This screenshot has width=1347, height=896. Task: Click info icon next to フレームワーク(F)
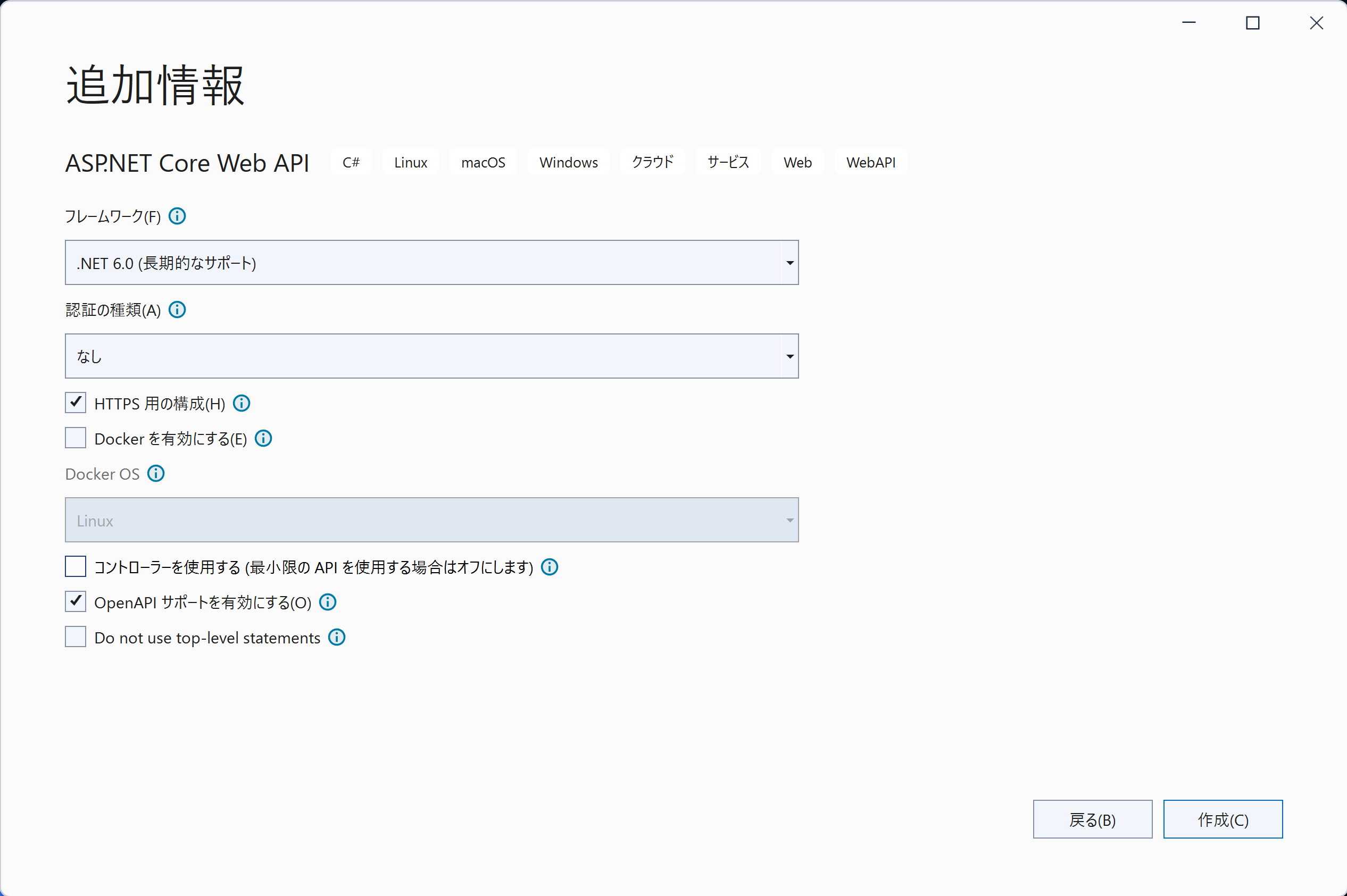(x=177, y=216)
